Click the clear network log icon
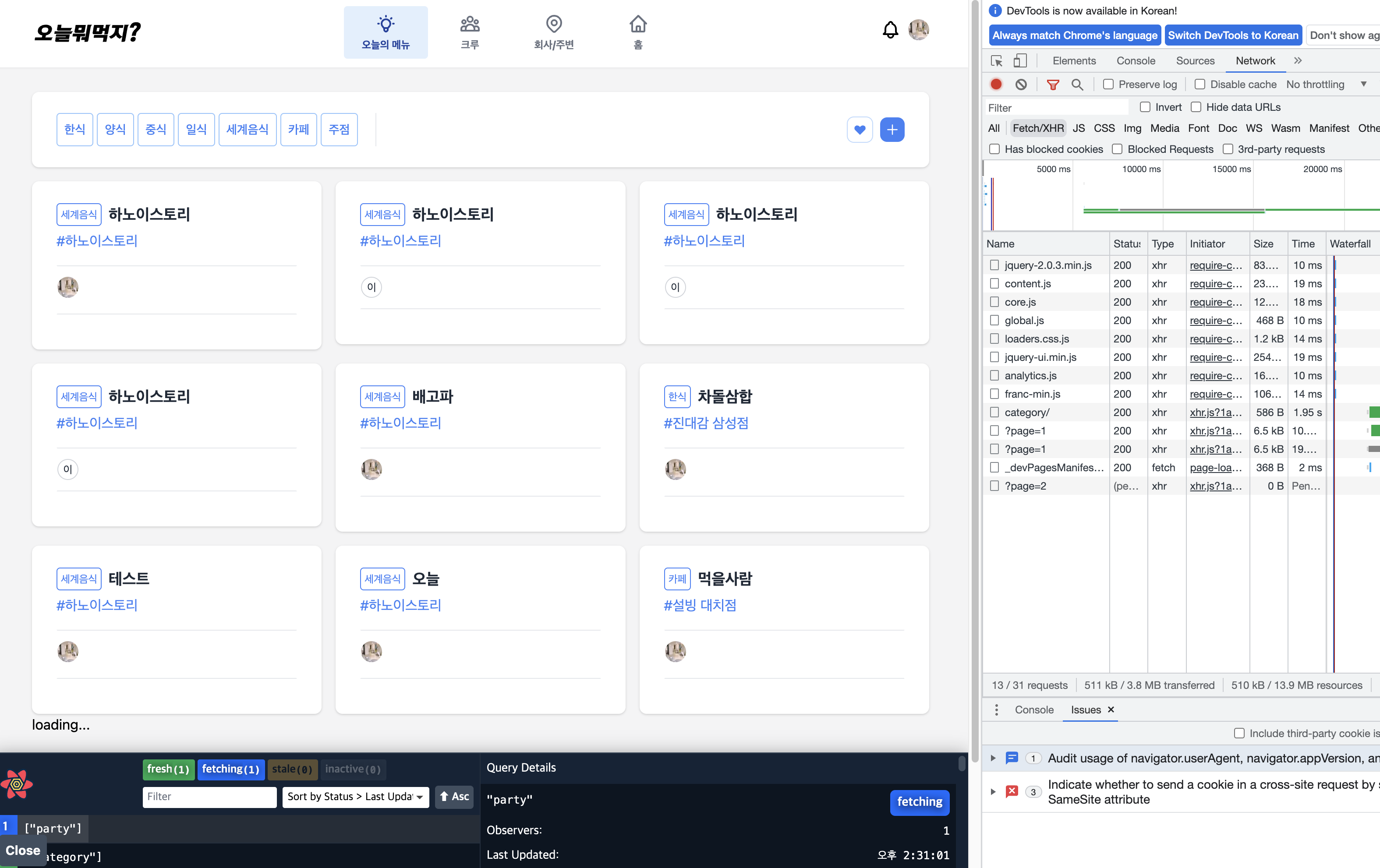Viewport: 1380px width, 868px height. pyautogui.click(x=1021, y=84)
